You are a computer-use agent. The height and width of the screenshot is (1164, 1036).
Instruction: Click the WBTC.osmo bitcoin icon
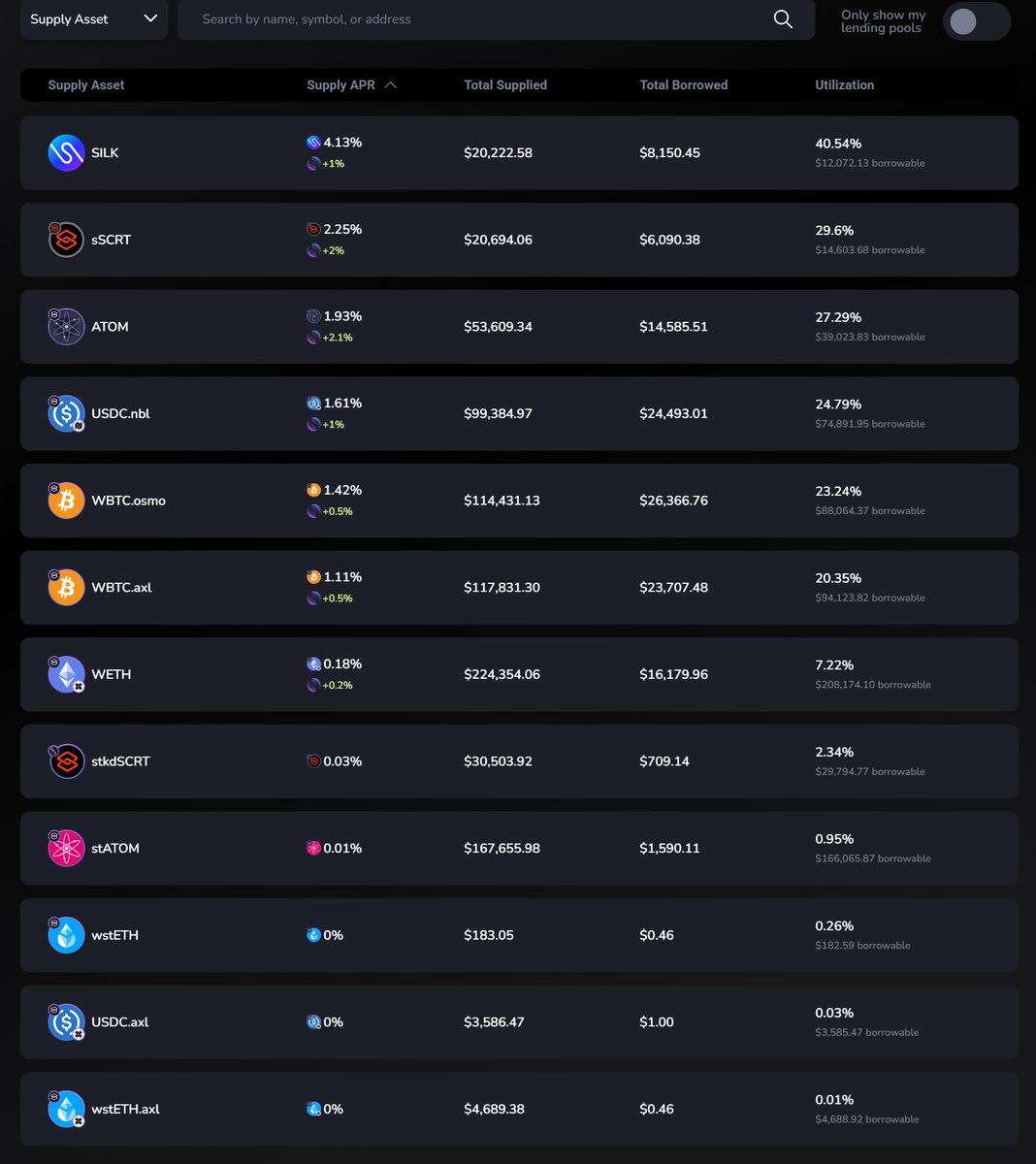66,501
